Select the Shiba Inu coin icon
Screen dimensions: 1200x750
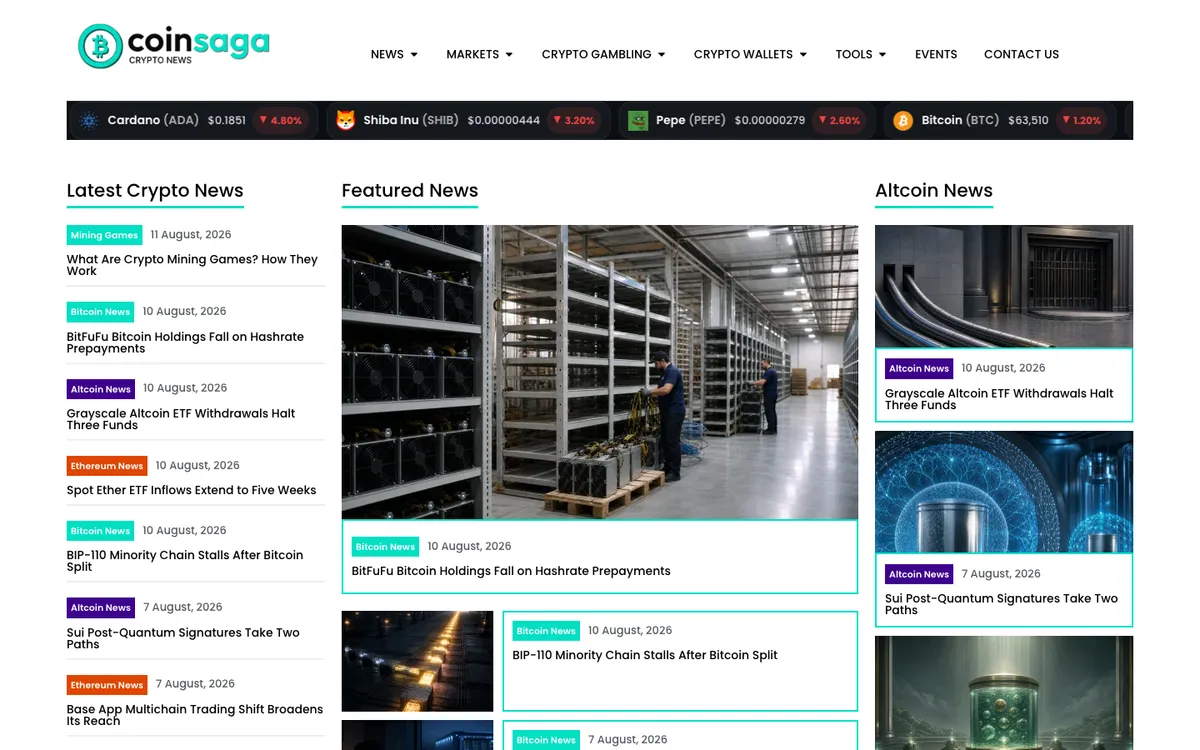(346, 120)
